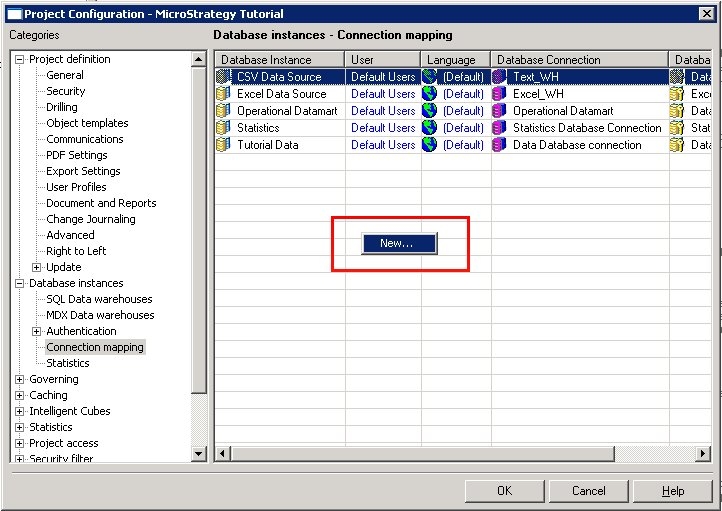Click the globe icon in Statistics row

tap(430, 128)
